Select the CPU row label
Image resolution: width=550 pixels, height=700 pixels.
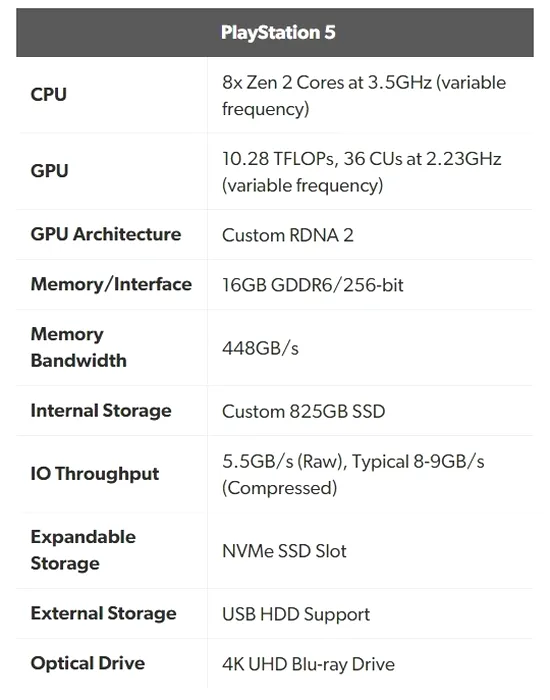coord(49,95)
